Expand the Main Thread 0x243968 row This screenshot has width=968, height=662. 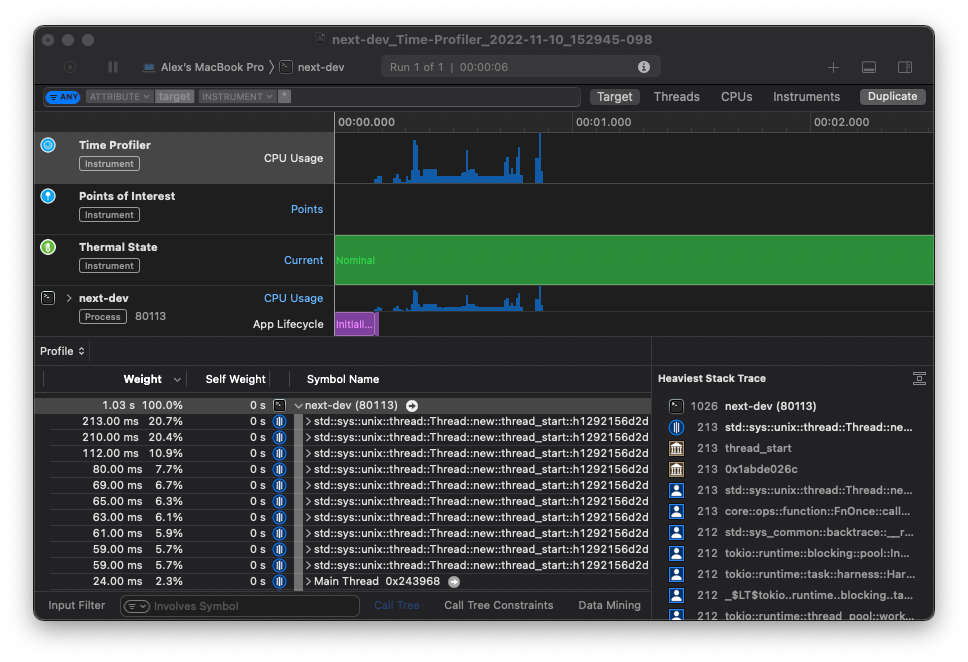[x=309, y=582]
